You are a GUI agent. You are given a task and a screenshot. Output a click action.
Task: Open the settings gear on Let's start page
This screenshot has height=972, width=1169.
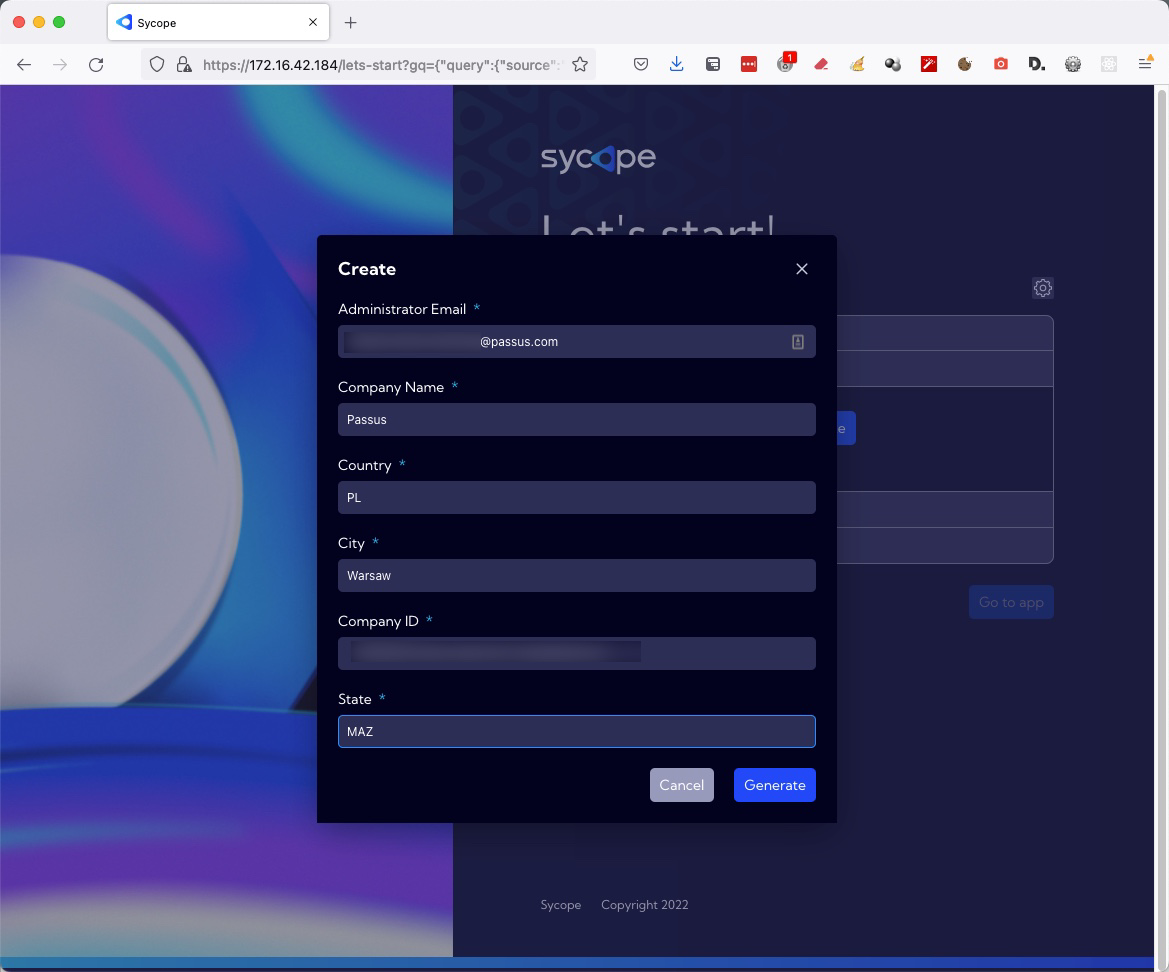pyautogui.click(x=1042, y=288)
